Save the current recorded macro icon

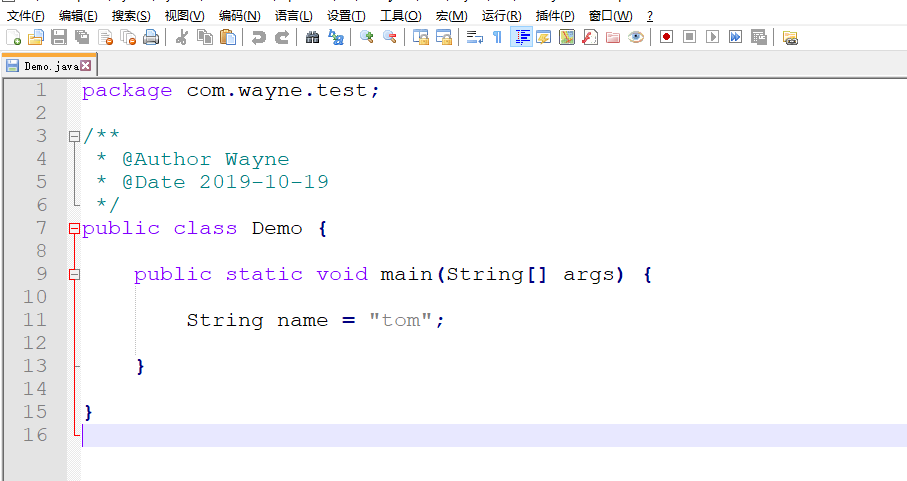pos(758,38)
